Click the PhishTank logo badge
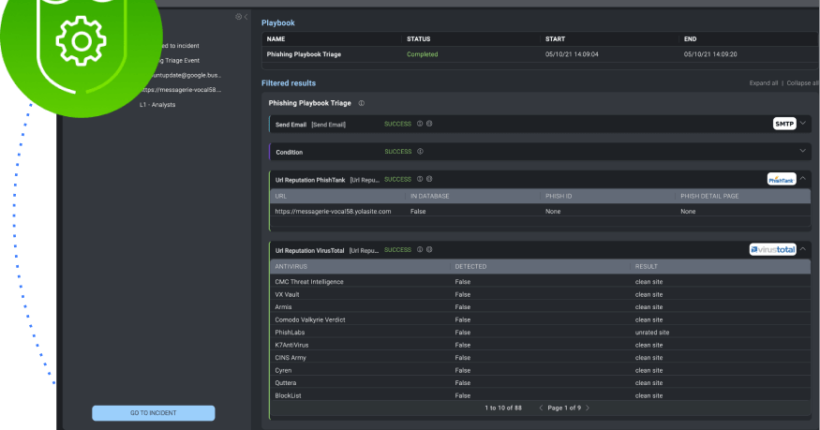Screen dimensions: 820x430 click(781, 179)
